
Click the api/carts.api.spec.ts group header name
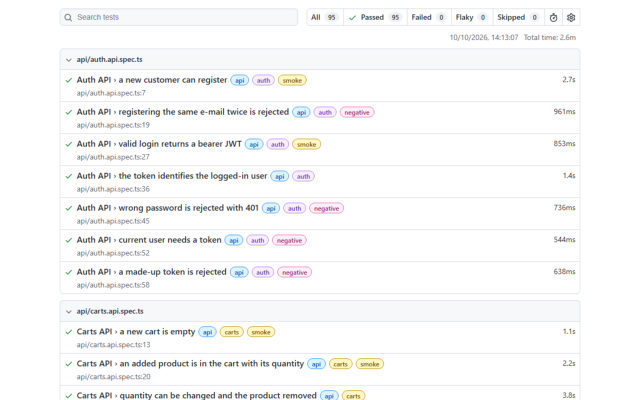[x=110, y=311]
